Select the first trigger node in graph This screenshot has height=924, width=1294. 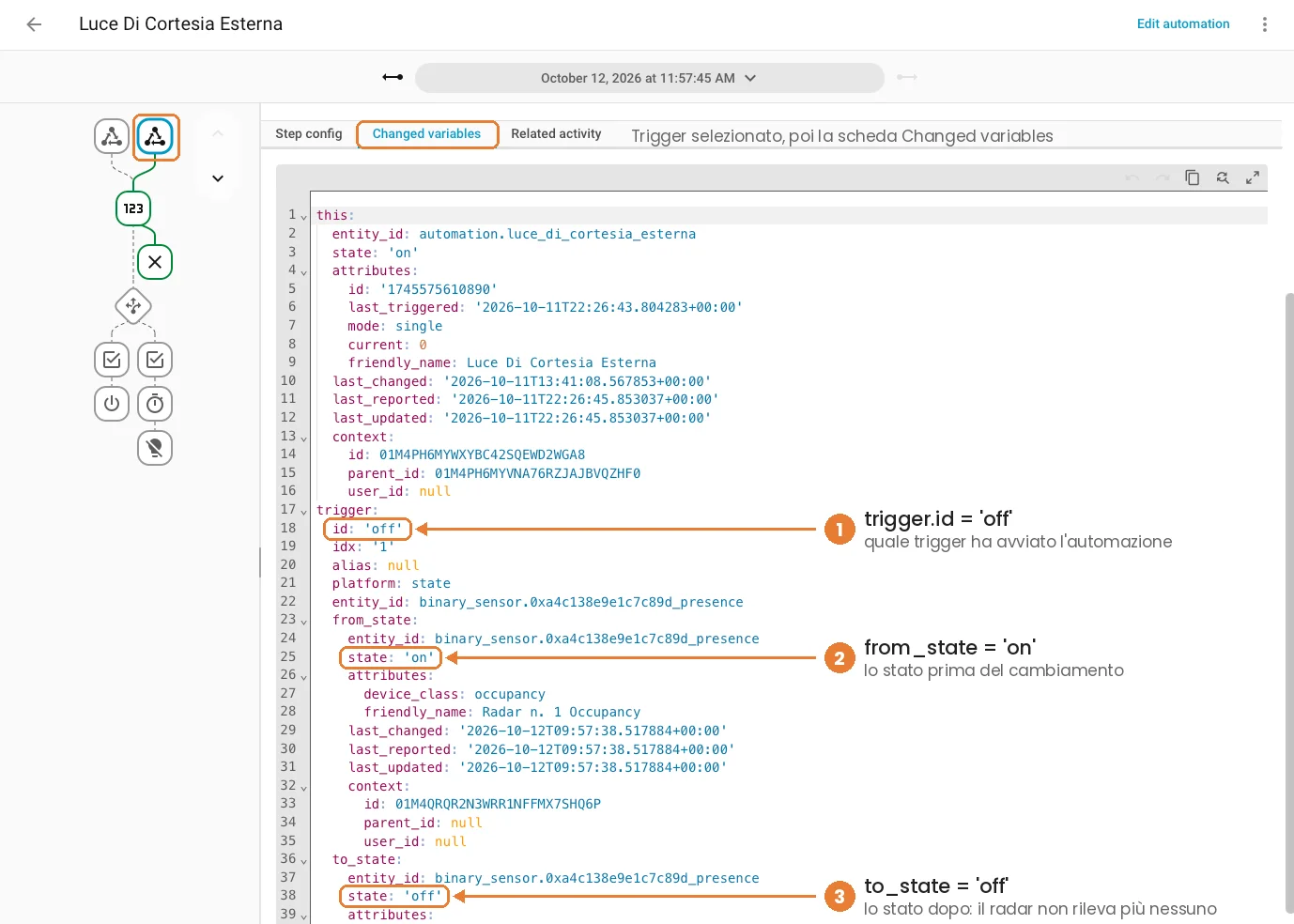tap(112, 137)
